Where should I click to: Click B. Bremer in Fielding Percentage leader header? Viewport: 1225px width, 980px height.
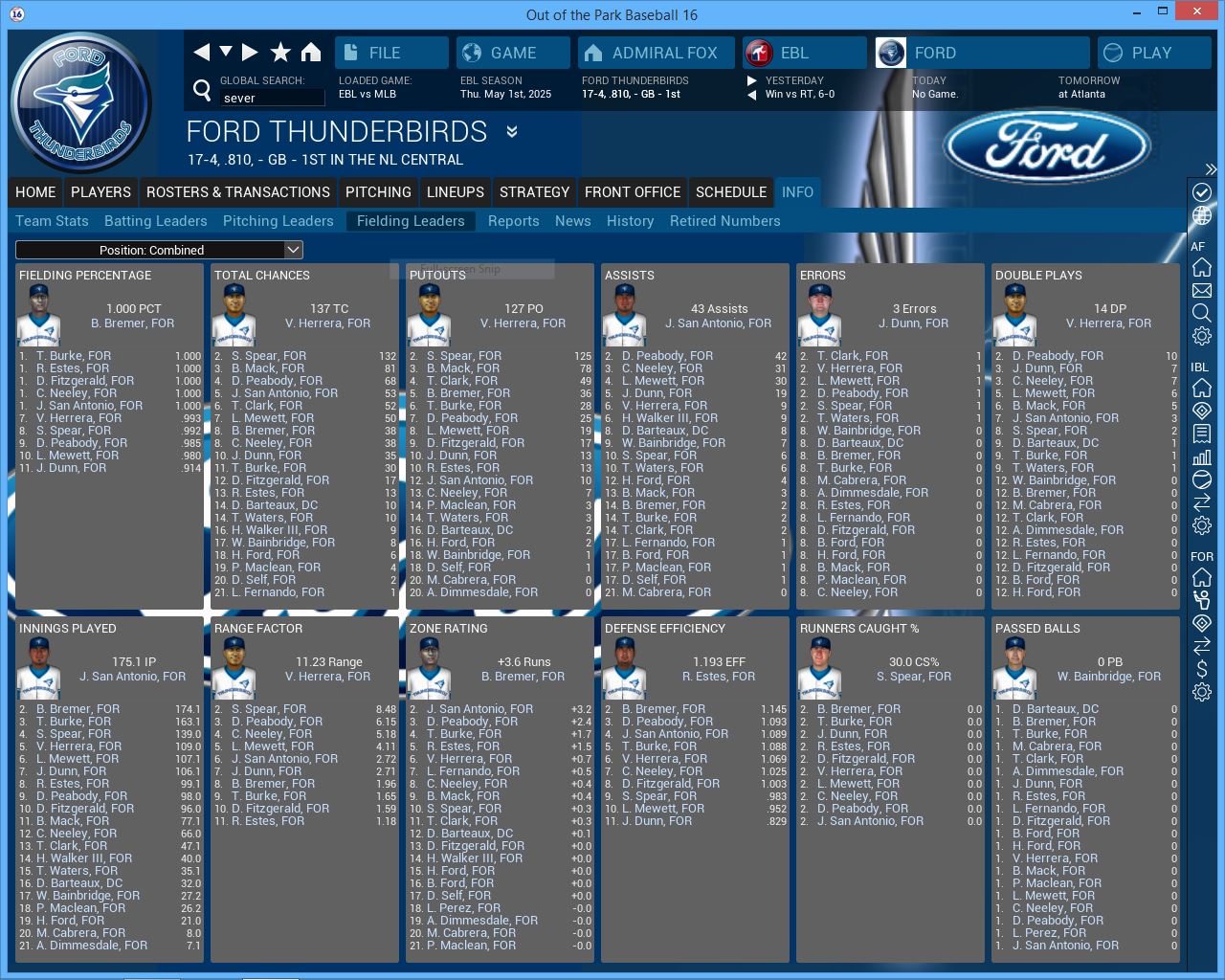point(133,323)
